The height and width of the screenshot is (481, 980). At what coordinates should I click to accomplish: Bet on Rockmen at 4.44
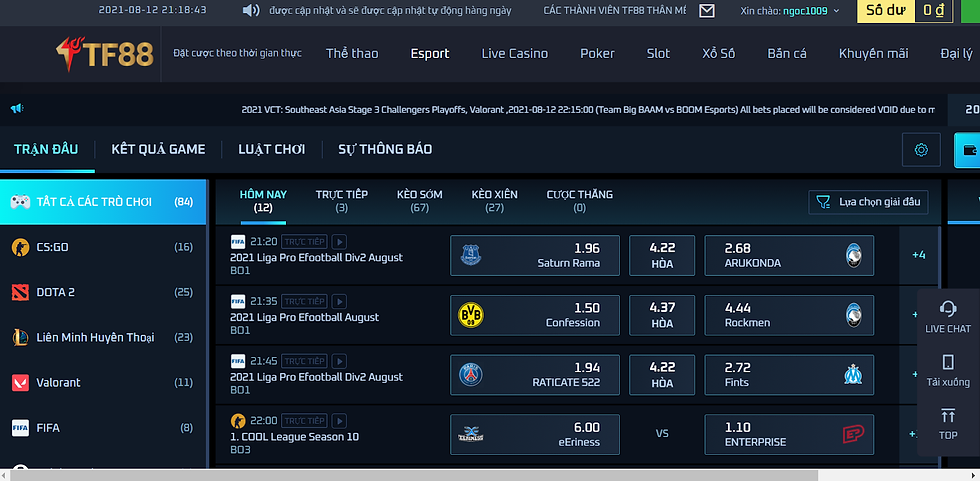(789, 315)
